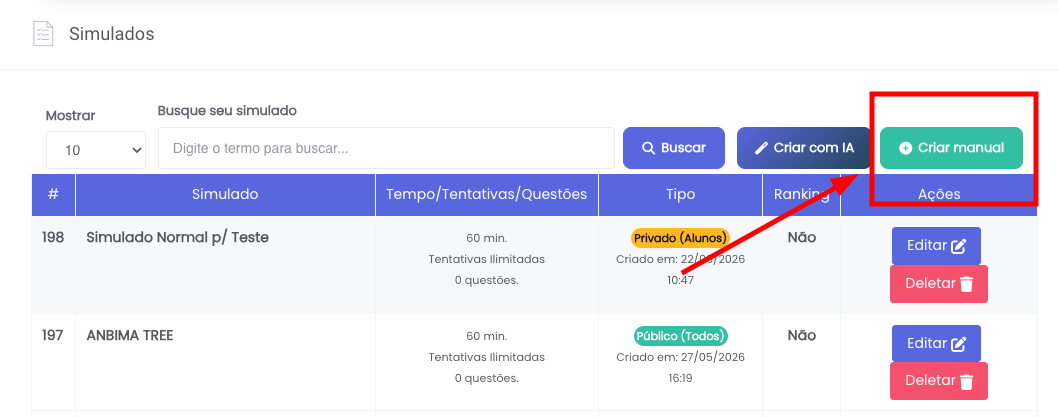Click the pencil icon on Criar com IA
The width and height of the screenshot is (1058, 417).
(x=761, y=148)
